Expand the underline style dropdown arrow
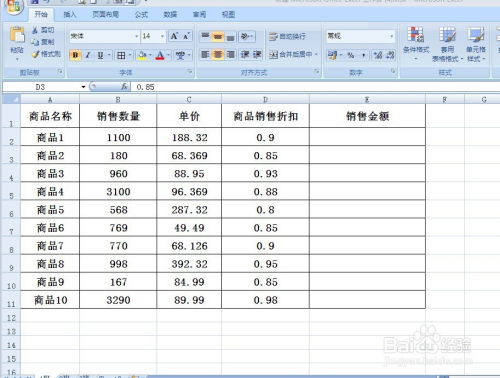 coord(109,55)
